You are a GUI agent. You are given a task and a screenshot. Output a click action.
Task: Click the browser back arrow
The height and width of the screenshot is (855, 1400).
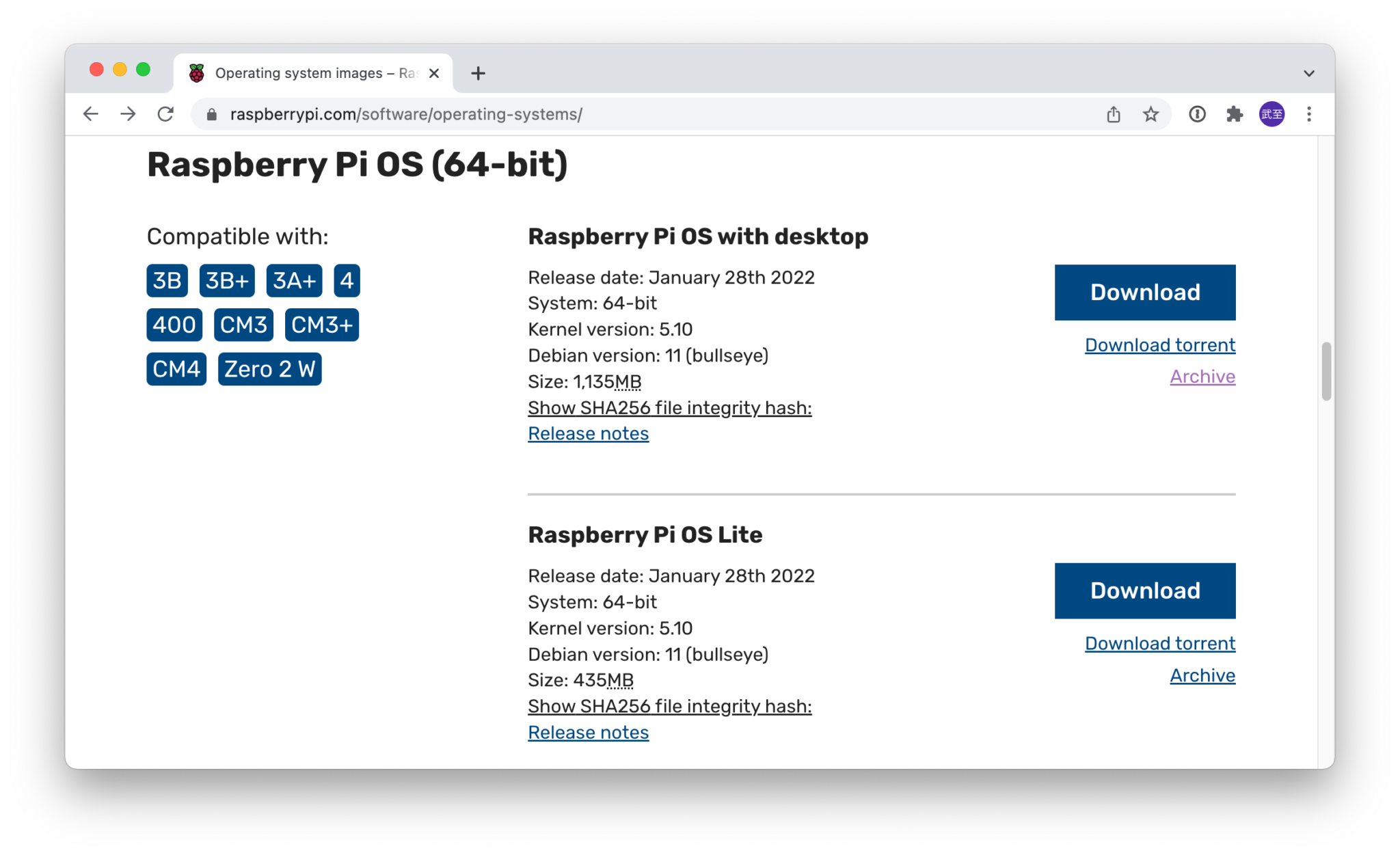coord(90,114)
